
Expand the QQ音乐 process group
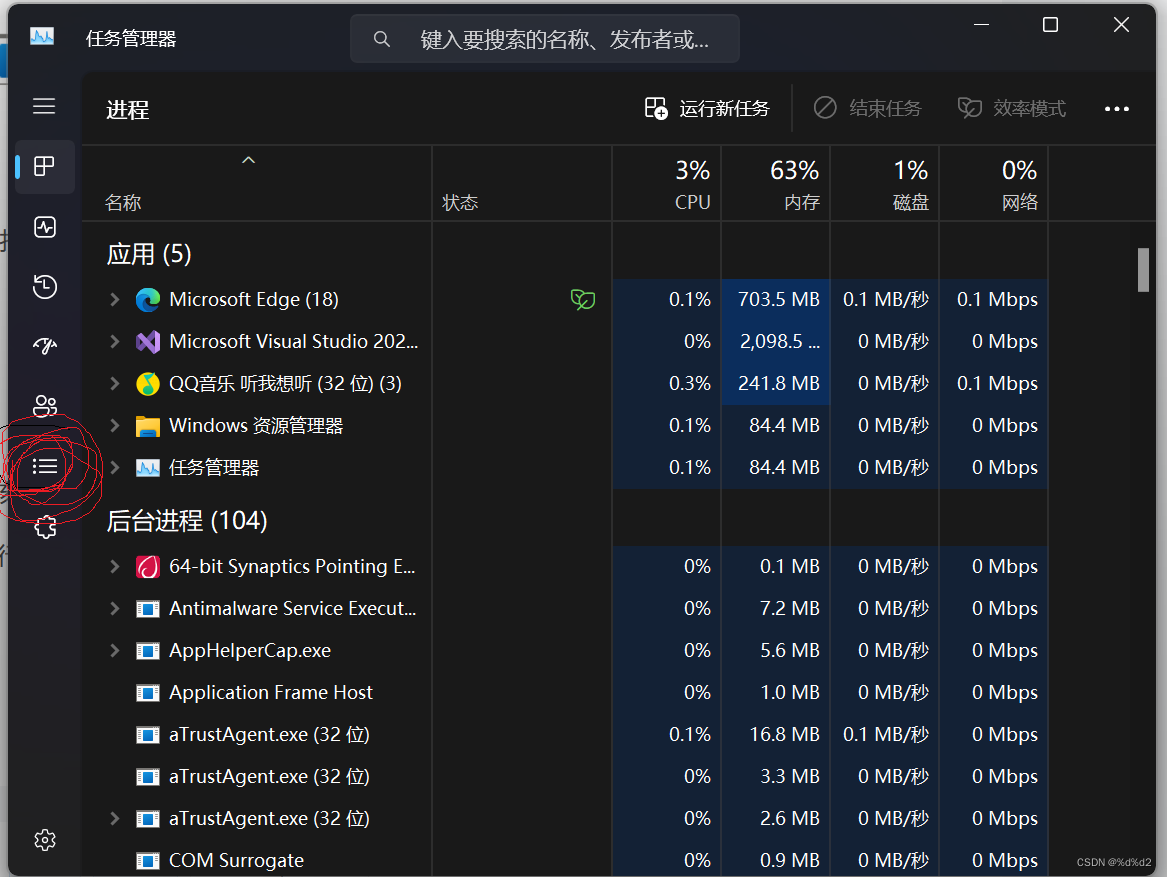tap(115, 383)
